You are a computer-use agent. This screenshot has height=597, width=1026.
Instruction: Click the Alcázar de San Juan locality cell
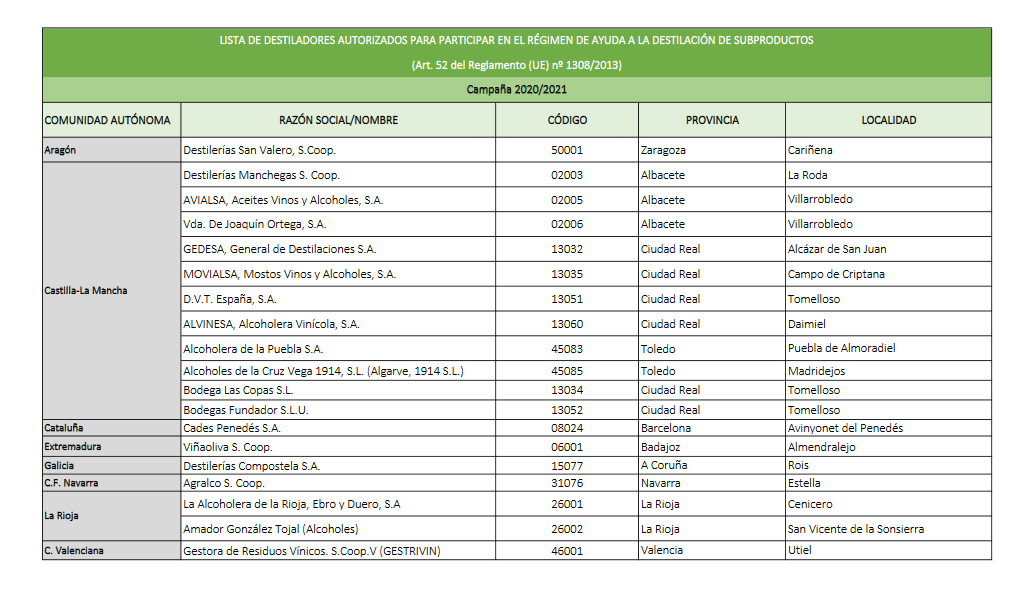tap(888, 249)
